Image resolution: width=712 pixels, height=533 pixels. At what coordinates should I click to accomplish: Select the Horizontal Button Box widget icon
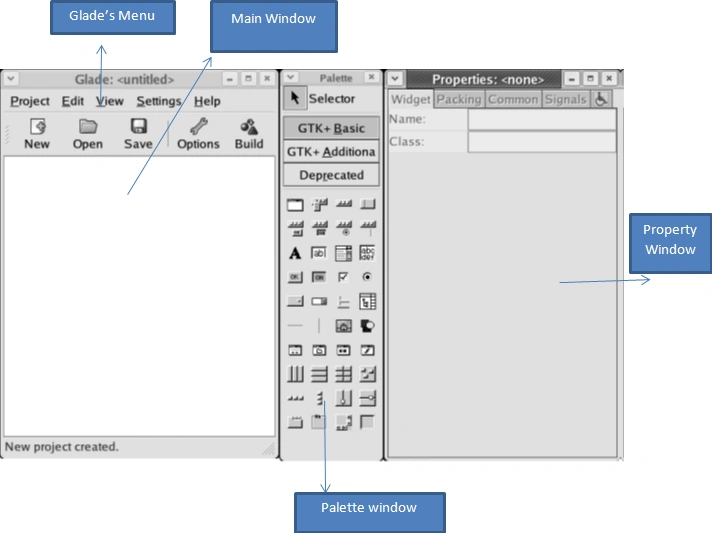pyautogui.click(x=295, y=398)
